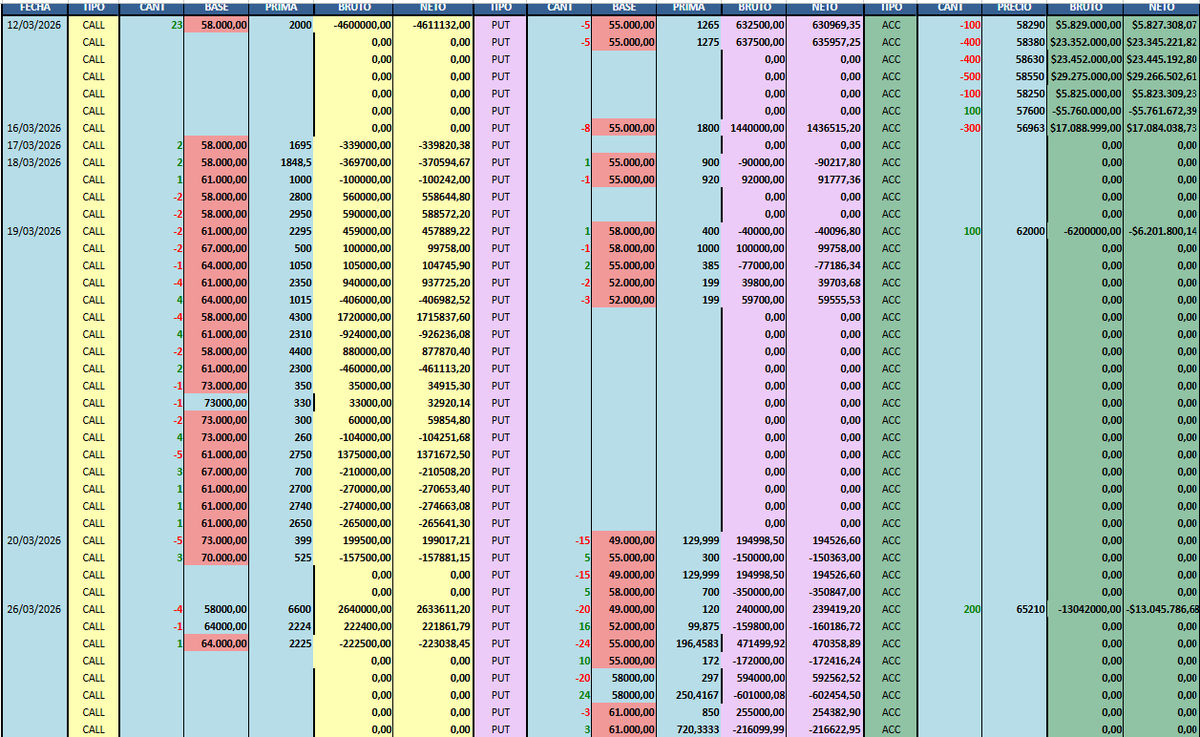Click ACC bruto $17.088.999,00

pyautogui.click(x=1084, y=128)
